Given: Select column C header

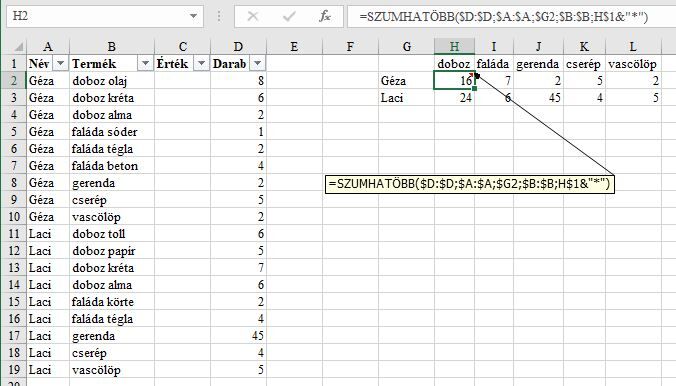Looking at the screenshot, I should tap(182, 46).
